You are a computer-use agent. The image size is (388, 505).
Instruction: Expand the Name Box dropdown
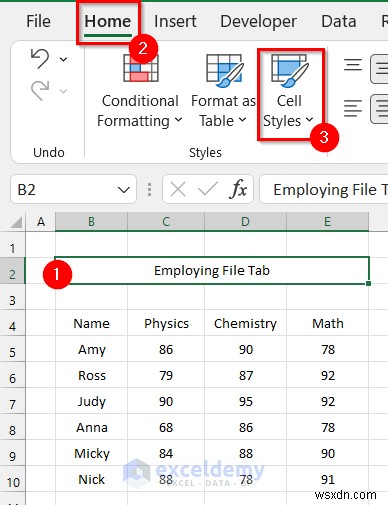tap(124, 190)
